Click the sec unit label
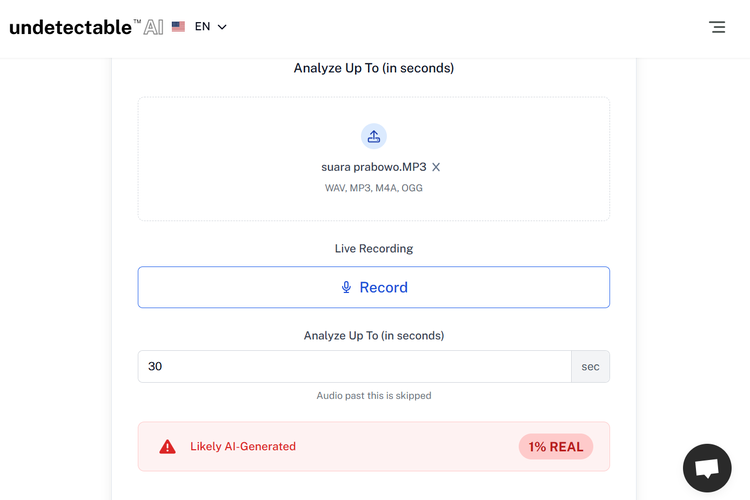Image resolution: width=750 pixels, height=500 pixels. [x=590, y=366]
